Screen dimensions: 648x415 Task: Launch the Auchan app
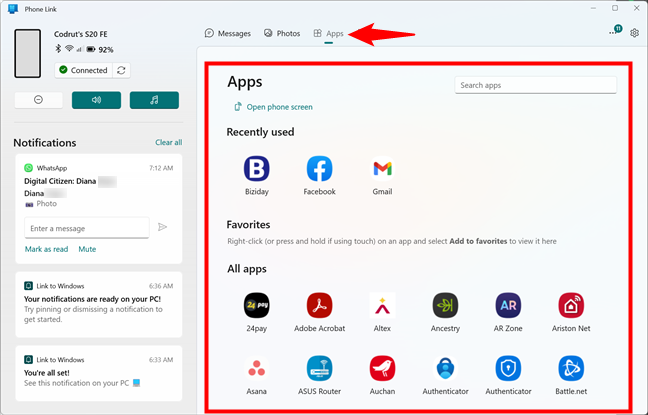coord(382,368)
